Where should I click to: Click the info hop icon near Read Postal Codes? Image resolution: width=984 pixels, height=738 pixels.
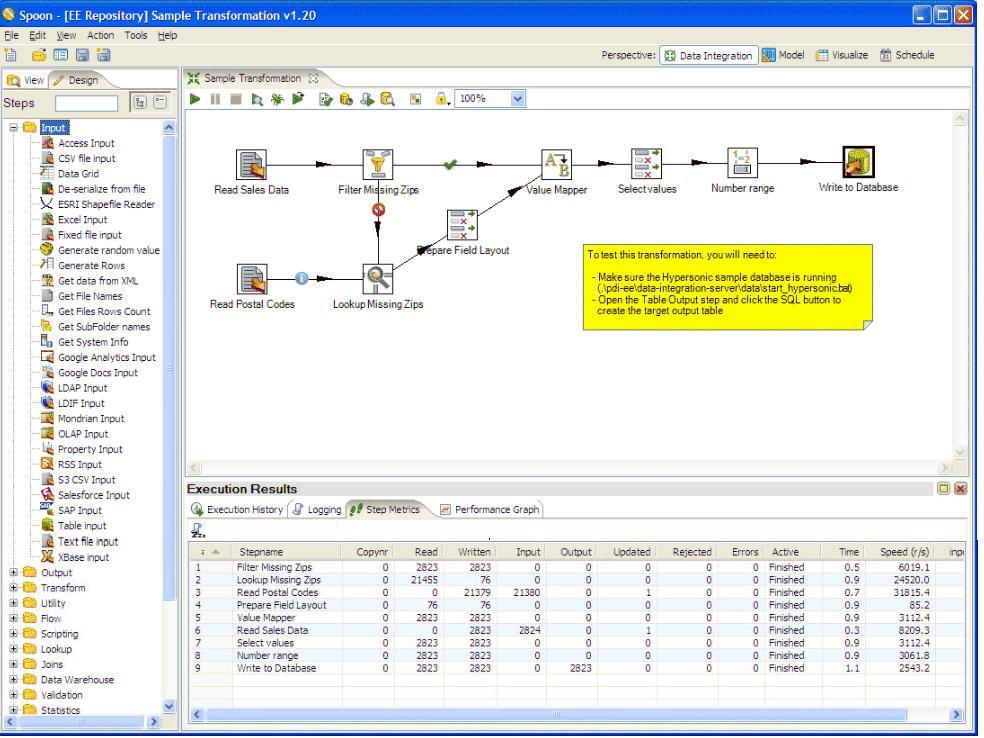(x=301, y=278)
